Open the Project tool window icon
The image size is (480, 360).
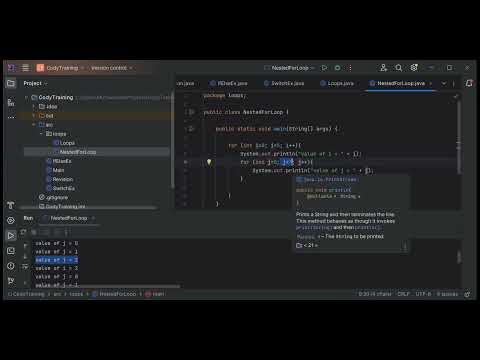[11, 83]
